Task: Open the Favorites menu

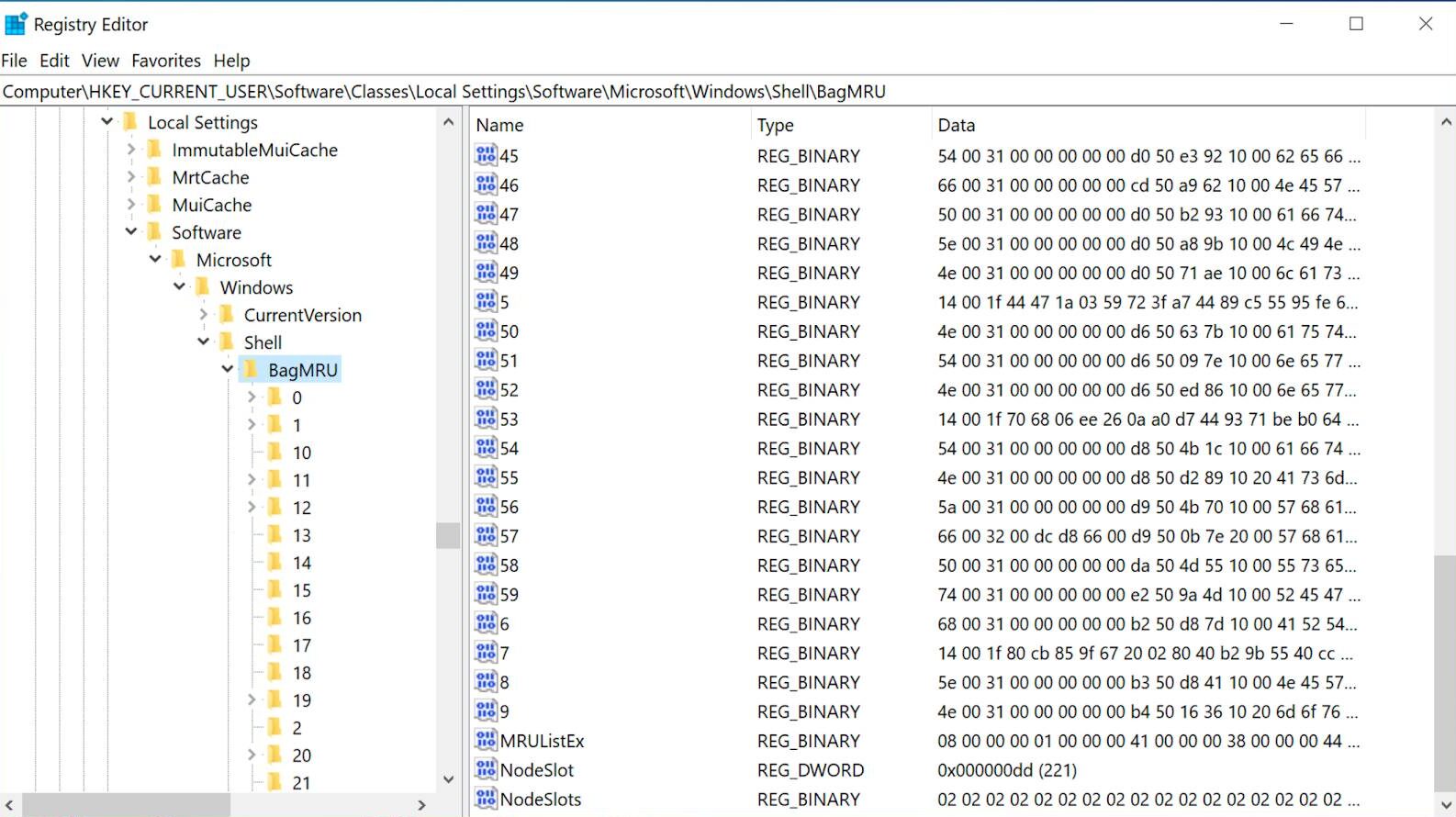Action: [x=165, y=61]
